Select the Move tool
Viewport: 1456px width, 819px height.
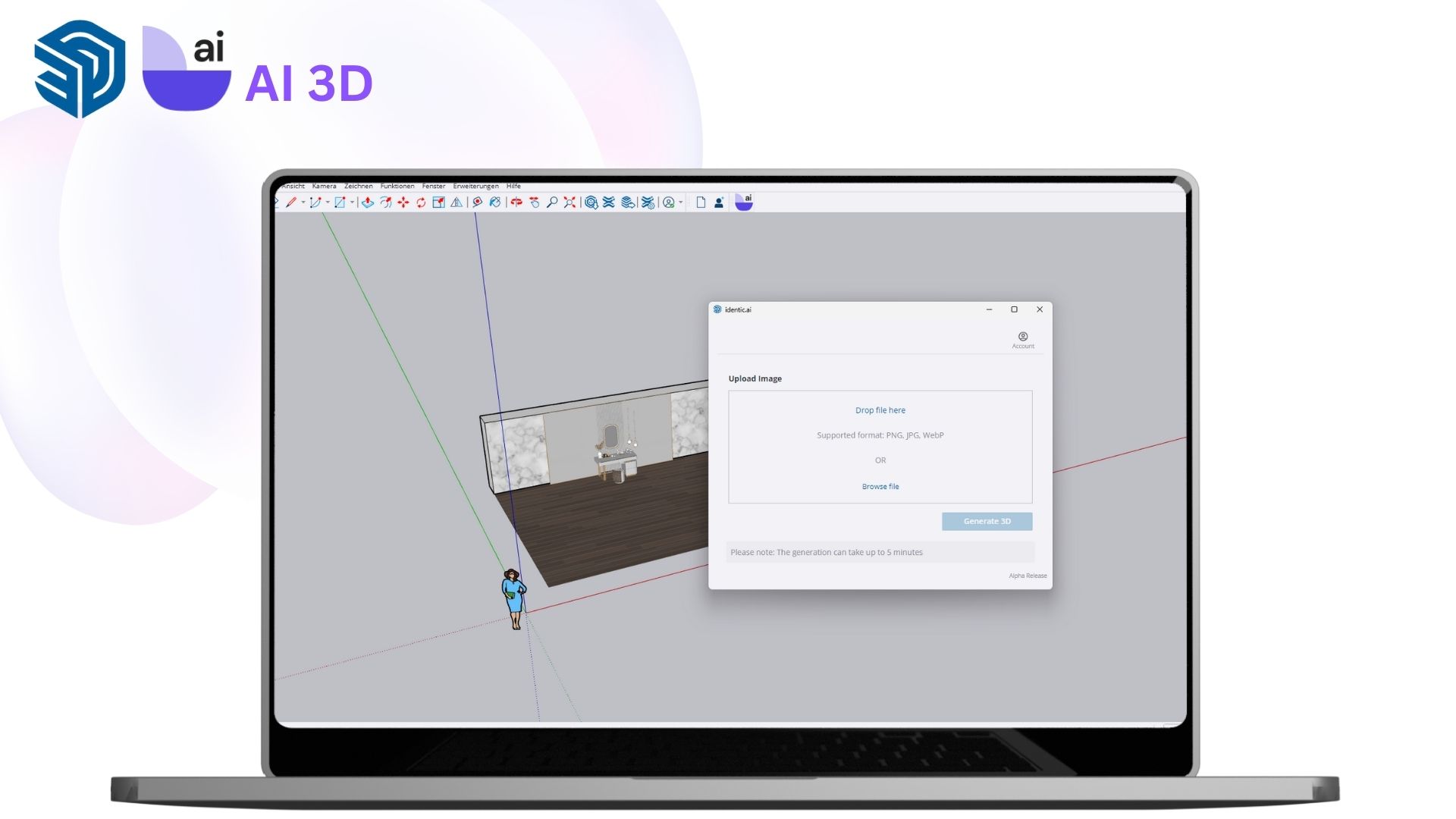(403, 202)
